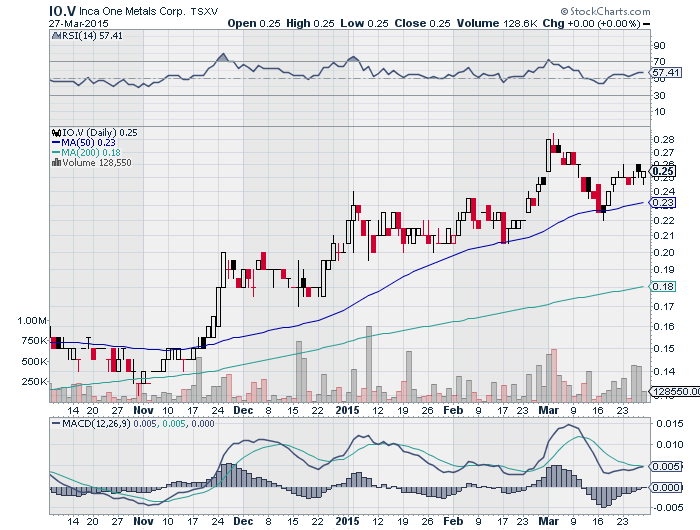Screen dimensions: 700x530
Task: Click the 0.005 MACD value tag on axis
Action: (x=666, y=467)
